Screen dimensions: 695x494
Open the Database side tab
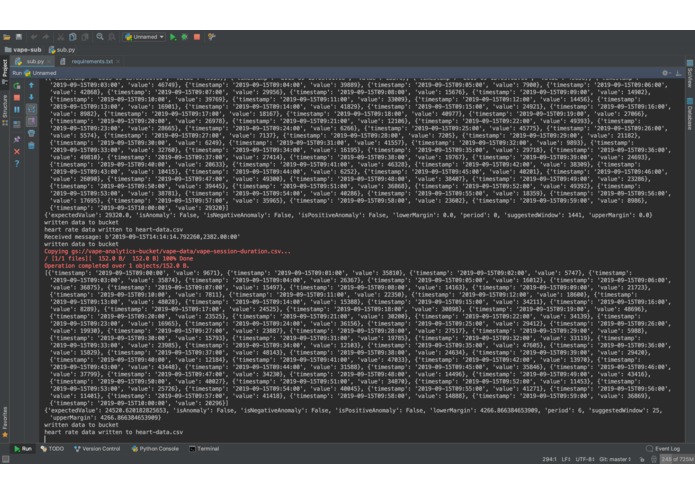690,114
